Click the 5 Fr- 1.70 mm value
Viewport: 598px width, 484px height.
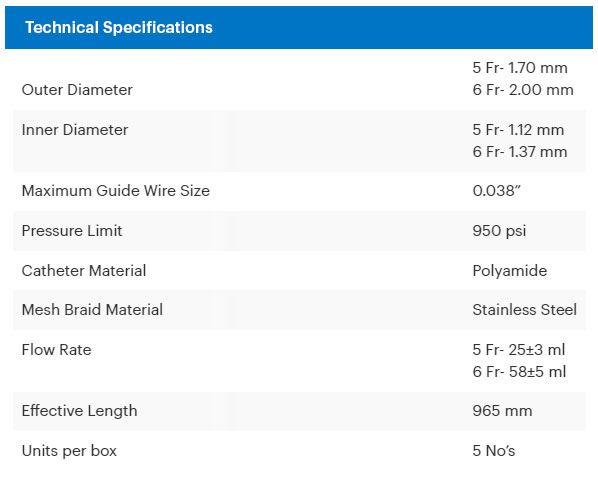click(520, 68)
